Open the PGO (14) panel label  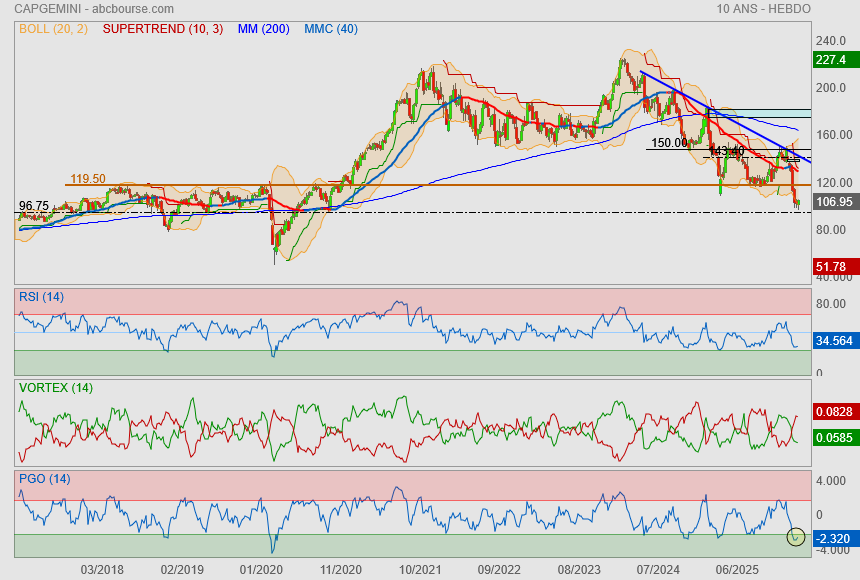pos(44,479)
